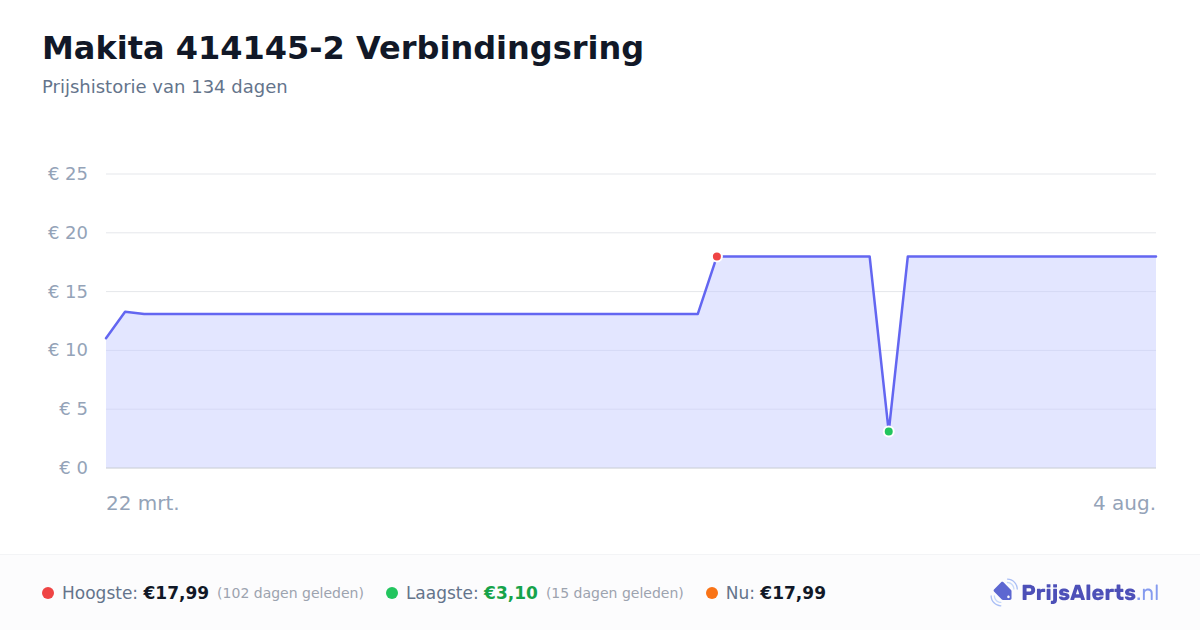Click the orange dot beside Nu

pos(712,593)
